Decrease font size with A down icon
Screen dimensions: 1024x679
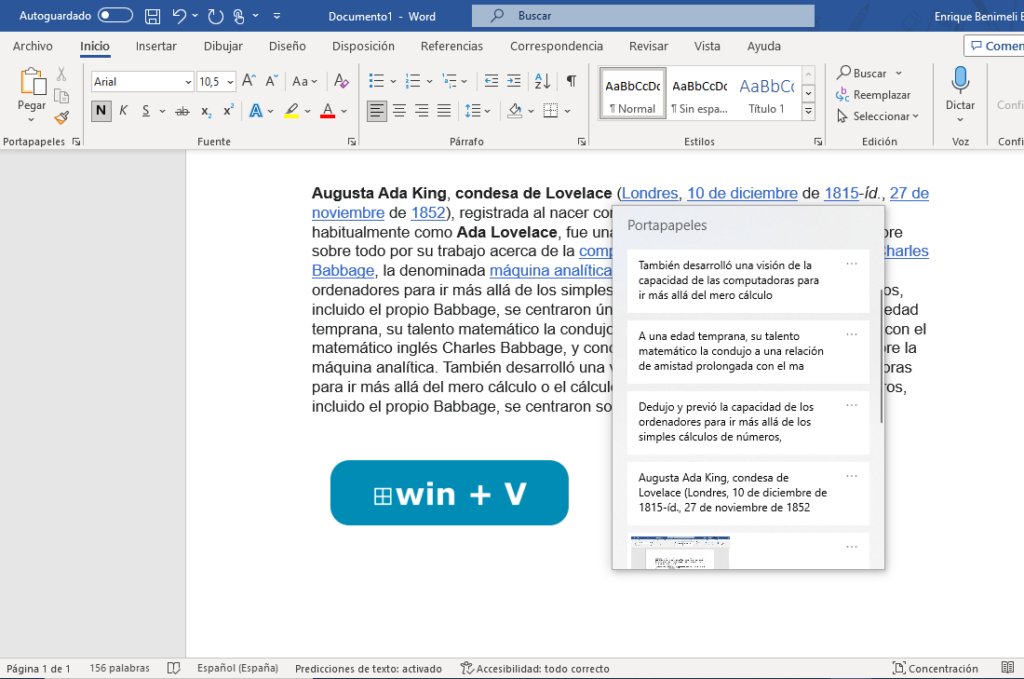pyautogui.click(x=272, y=81)
